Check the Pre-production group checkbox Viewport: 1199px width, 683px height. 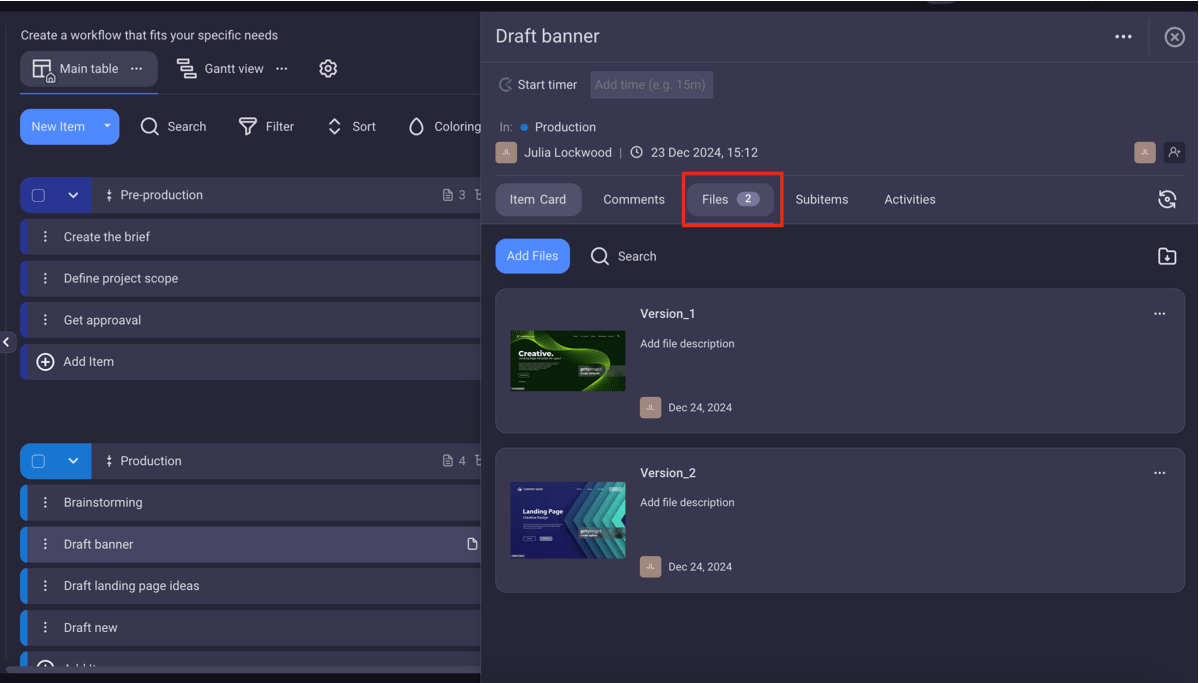(39, 196)
